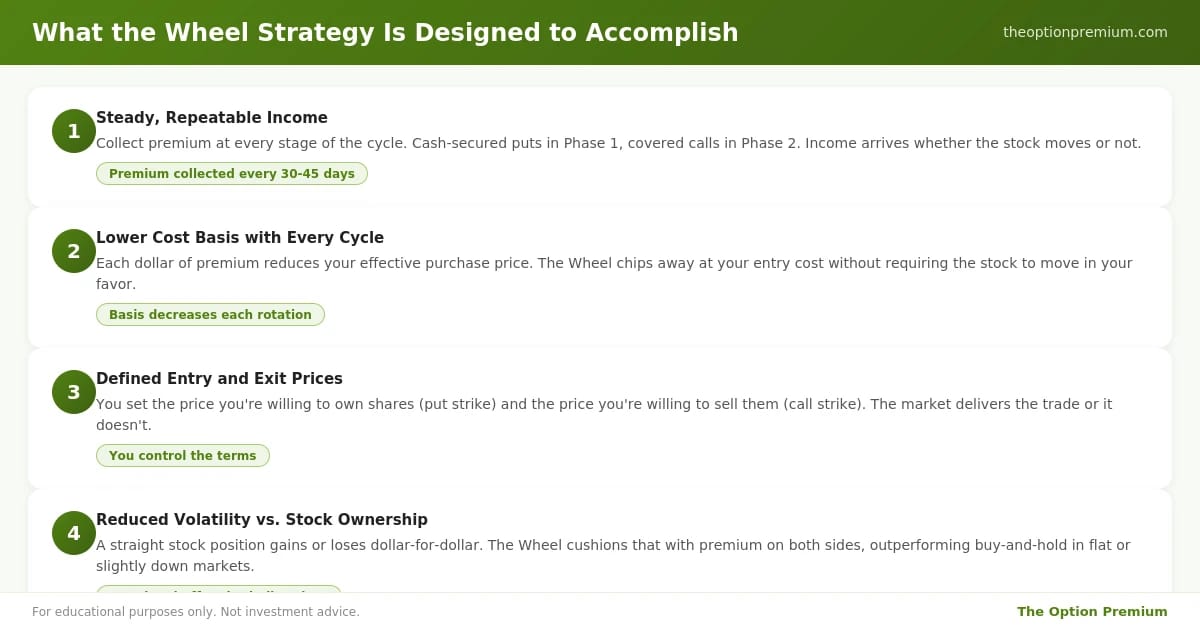Click the partially hidden tag under item 4
Viewport: 1200px width, 630px height.
pos(218,589)
